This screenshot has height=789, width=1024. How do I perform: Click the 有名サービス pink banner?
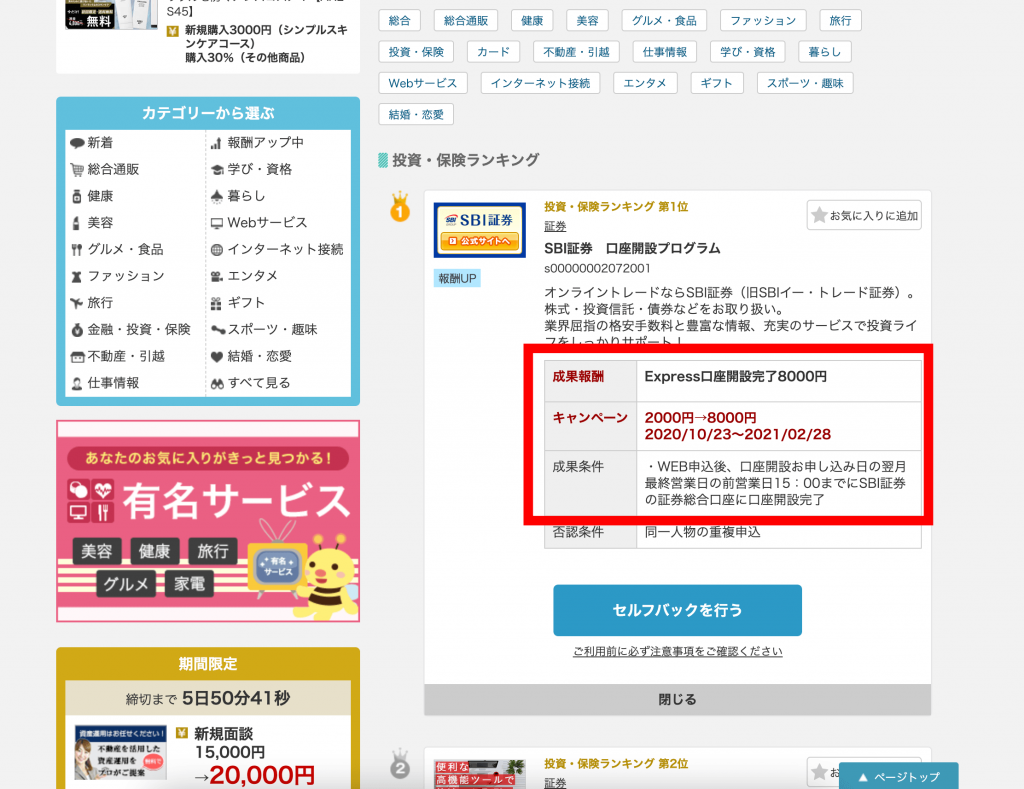(x=208, y=520)
